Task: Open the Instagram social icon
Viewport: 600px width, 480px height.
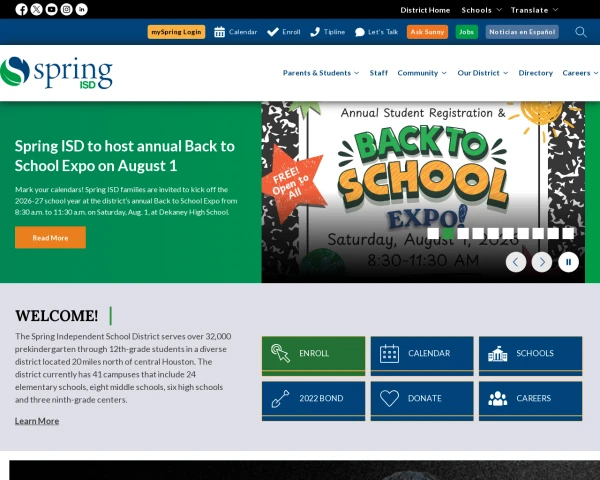Action: click(x=67, y=9)
